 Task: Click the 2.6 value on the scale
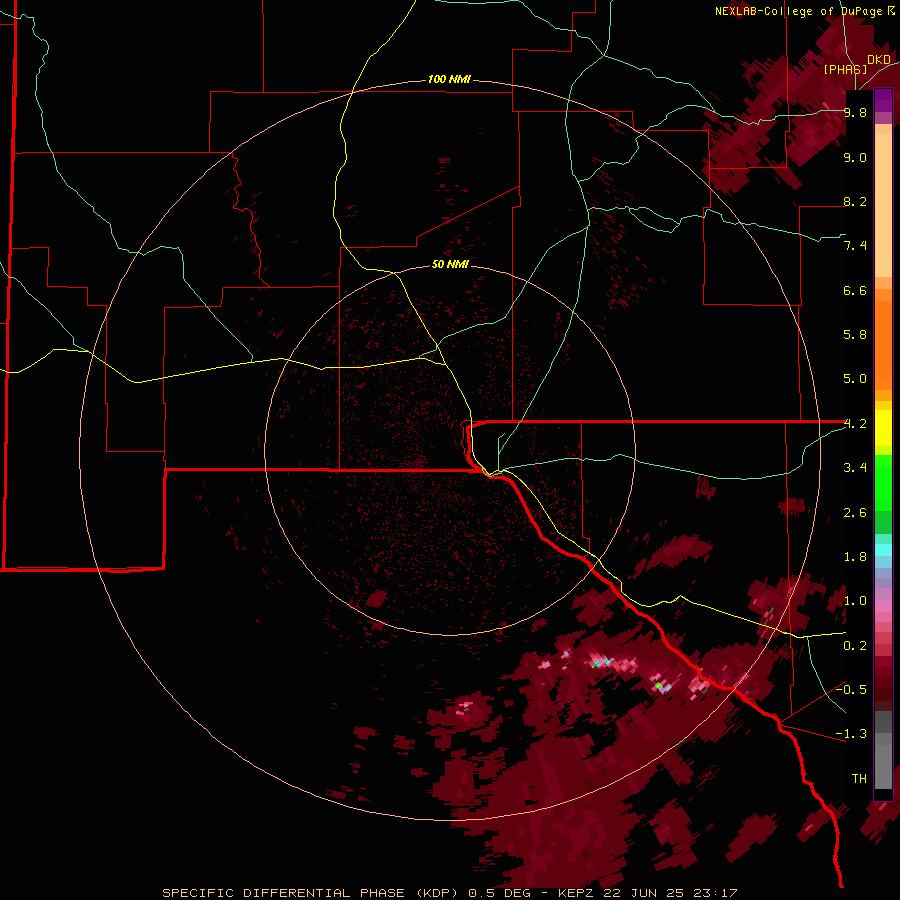tap(855, 513)
